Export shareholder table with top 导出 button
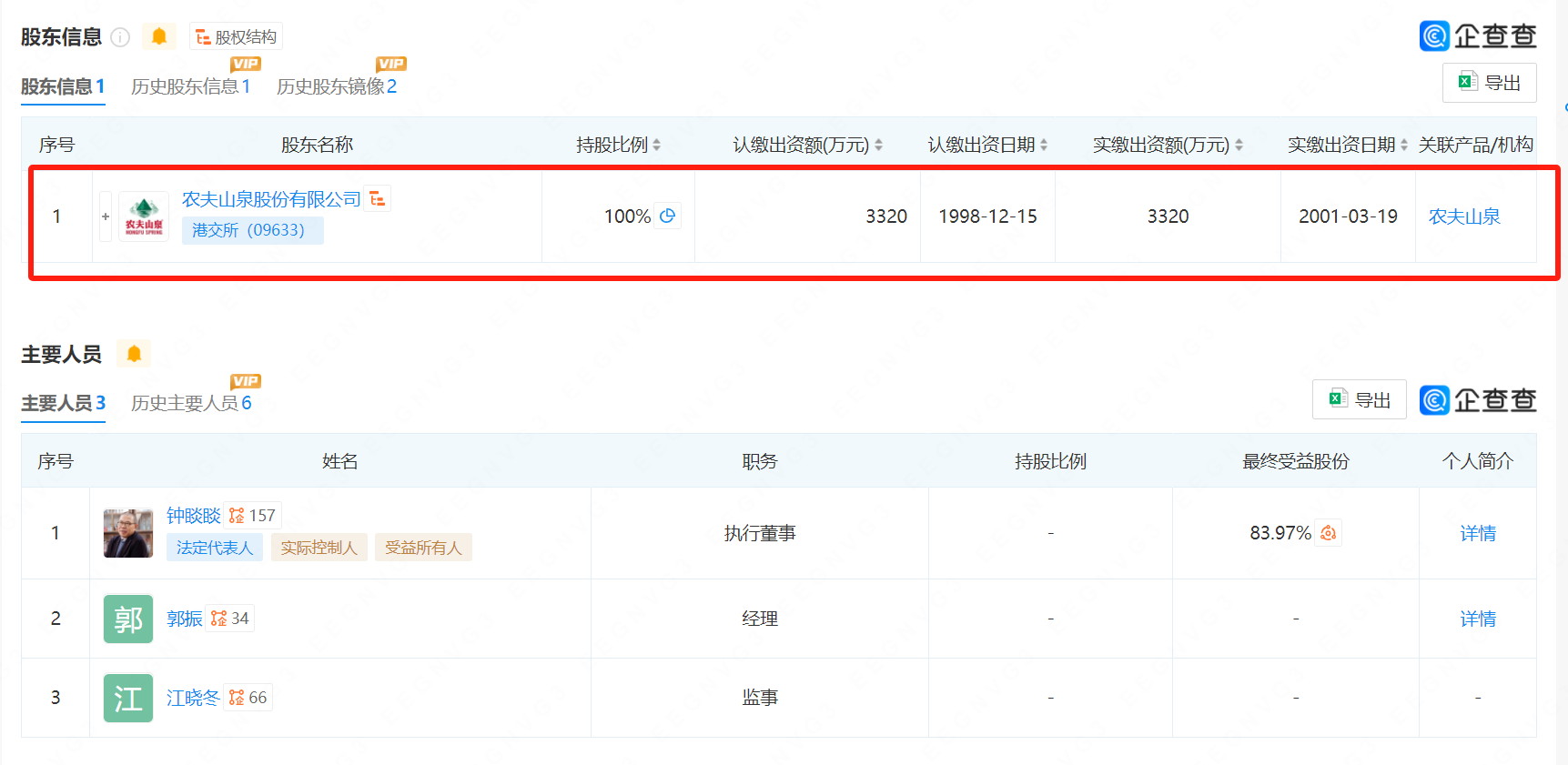The height and width of the screenshot is (765, 1568). tap(1490, 83)
